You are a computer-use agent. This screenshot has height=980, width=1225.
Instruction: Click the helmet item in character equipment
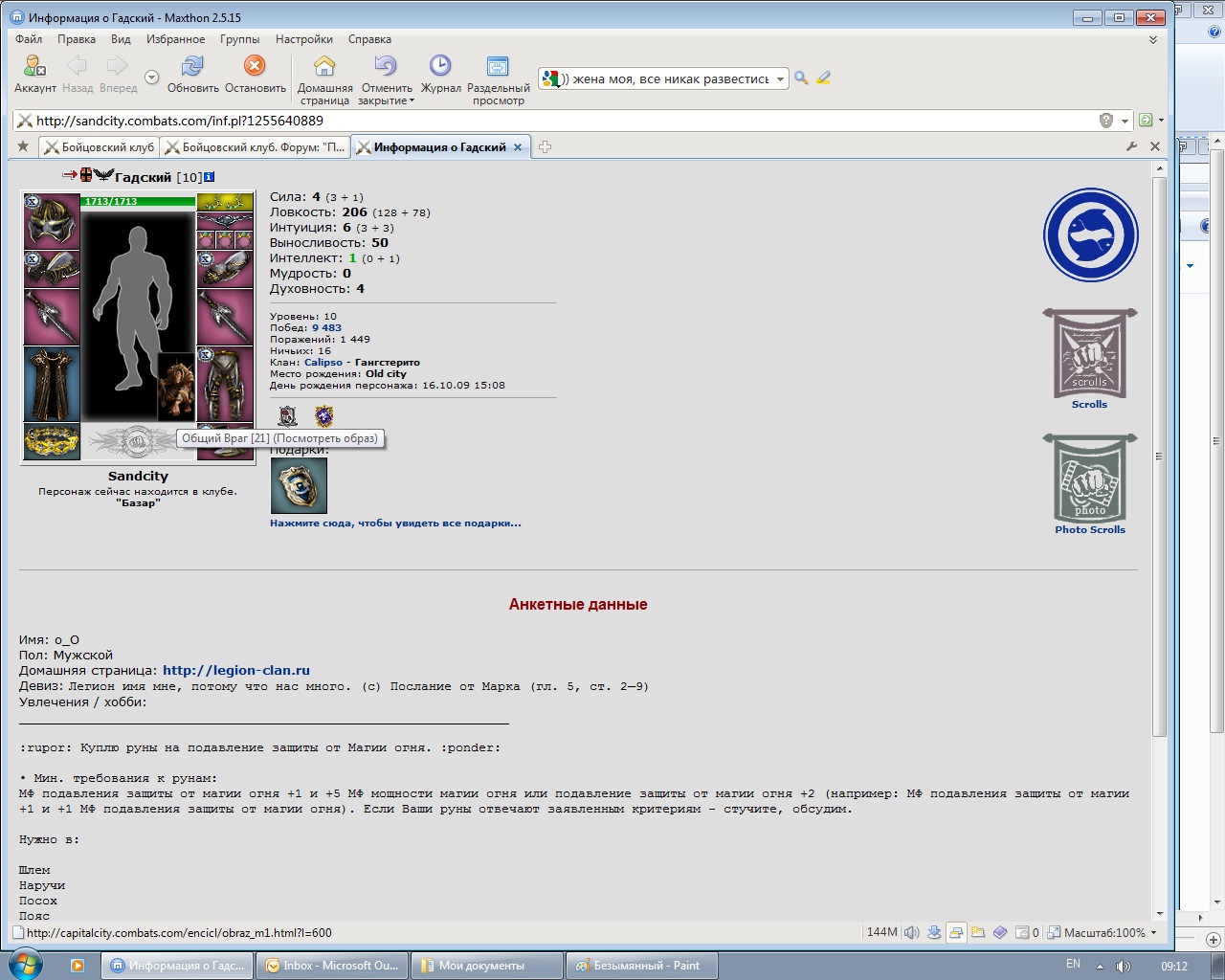(x=52, y=222)
